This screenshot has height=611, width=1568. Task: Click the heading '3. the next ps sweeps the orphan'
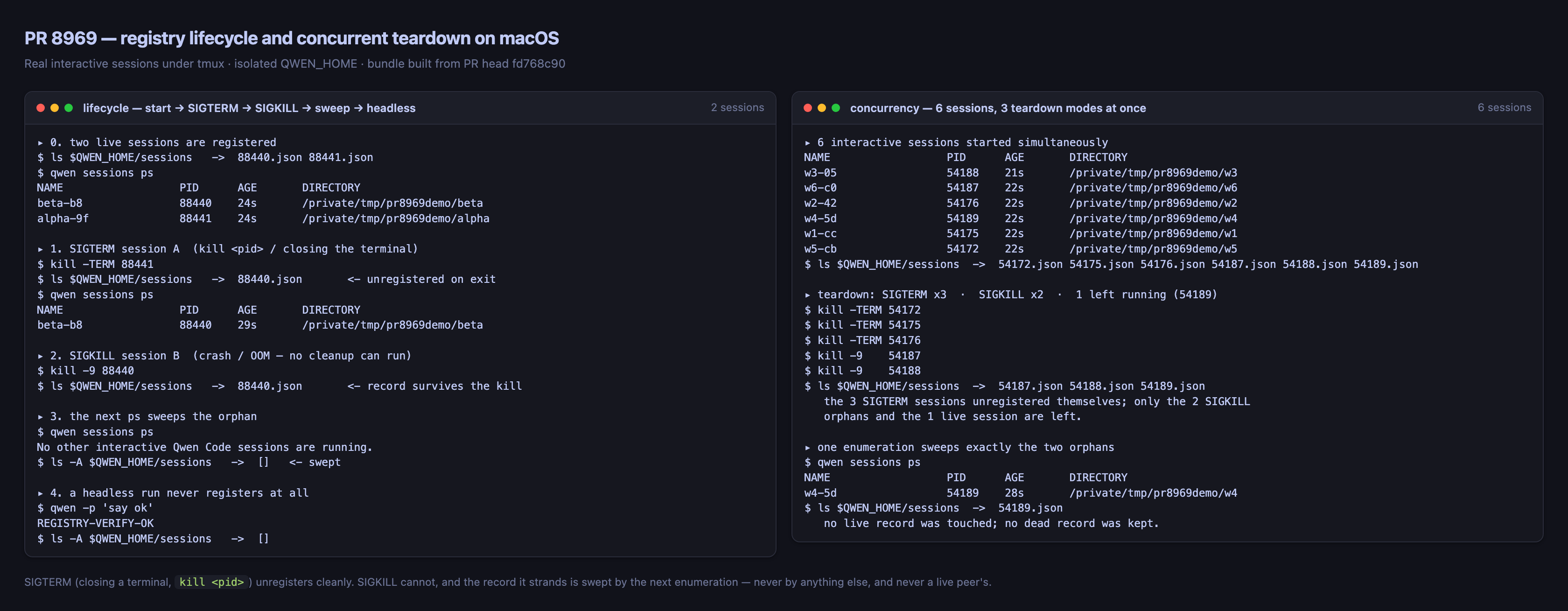(x=147, y=416)
